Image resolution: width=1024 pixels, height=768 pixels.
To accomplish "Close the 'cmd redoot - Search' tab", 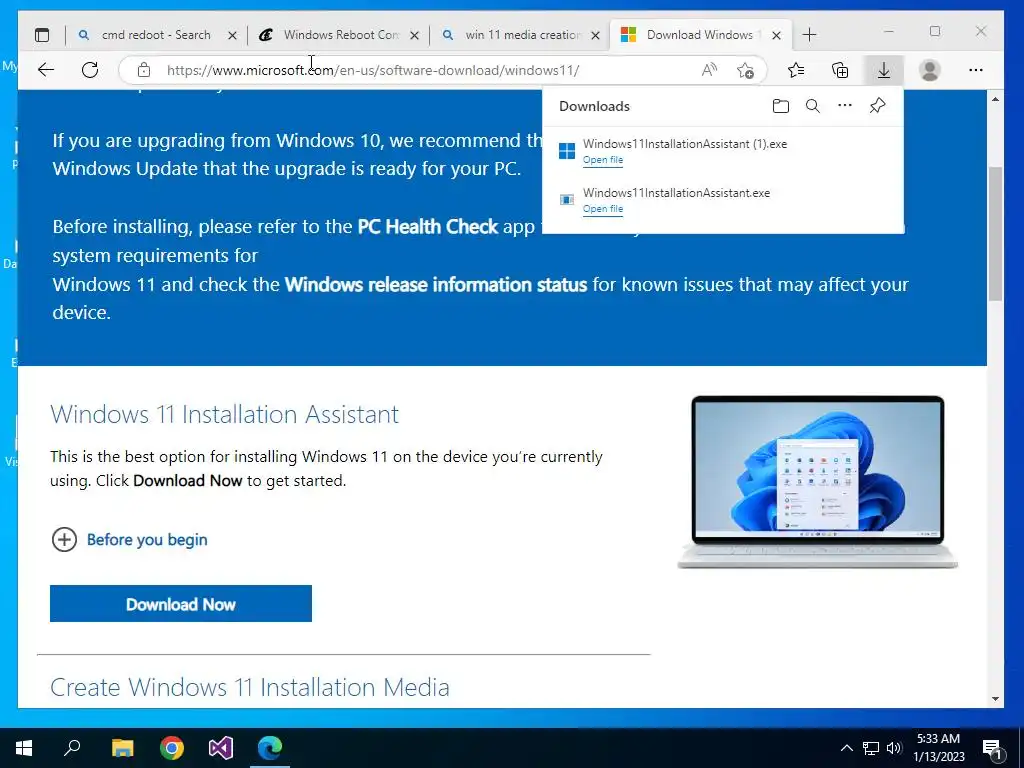I will click(x=232, y=36).
